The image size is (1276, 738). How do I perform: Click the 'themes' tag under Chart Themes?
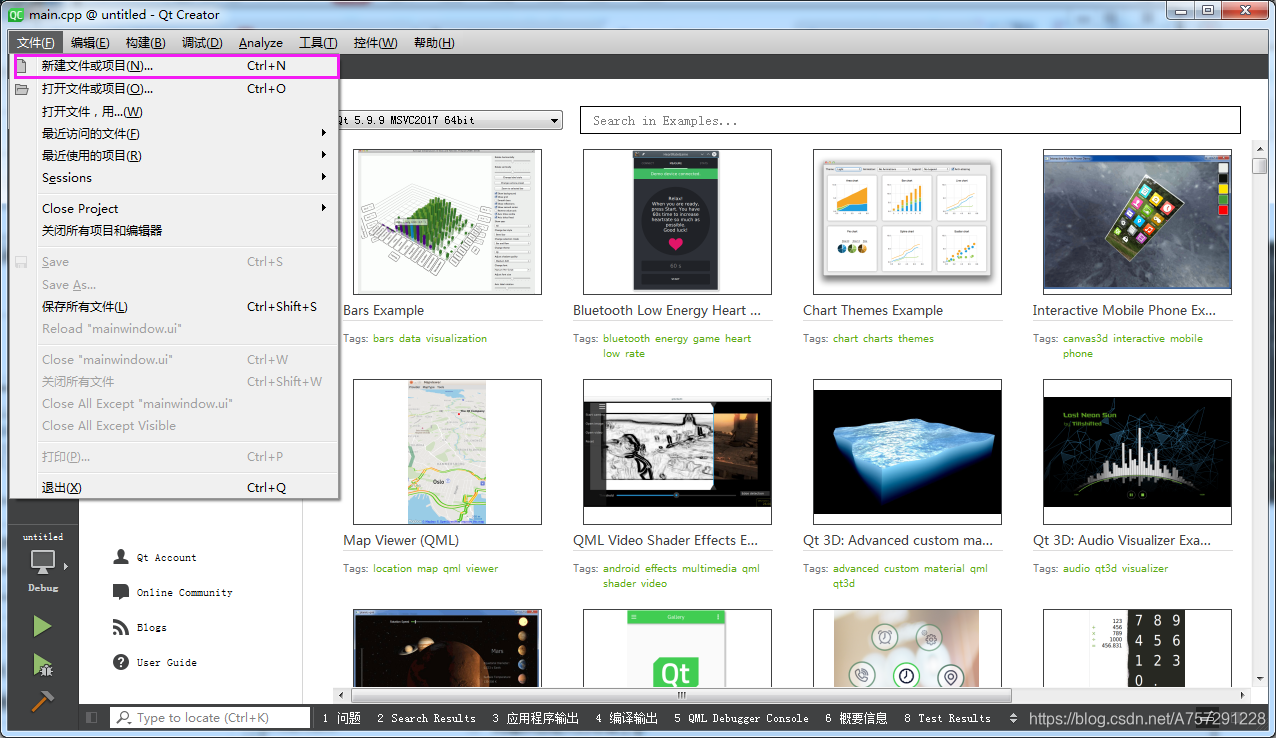pos(915,339)
